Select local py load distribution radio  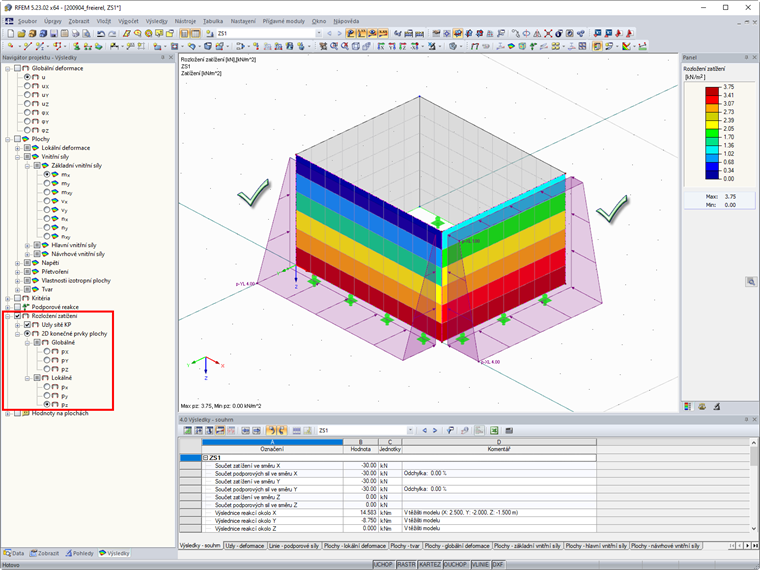click(47, 396)
